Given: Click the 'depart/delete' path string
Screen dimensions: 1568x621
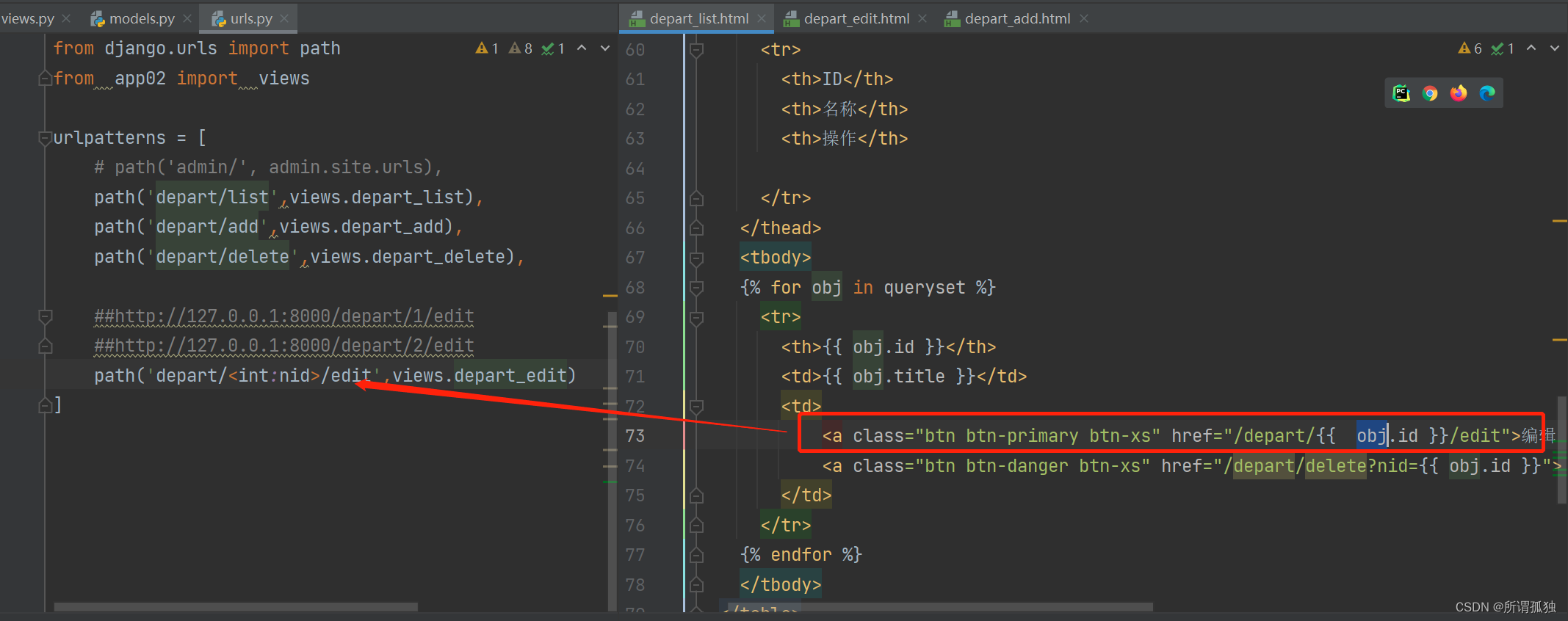Looking at the screenshot, I should click(223, 257).
